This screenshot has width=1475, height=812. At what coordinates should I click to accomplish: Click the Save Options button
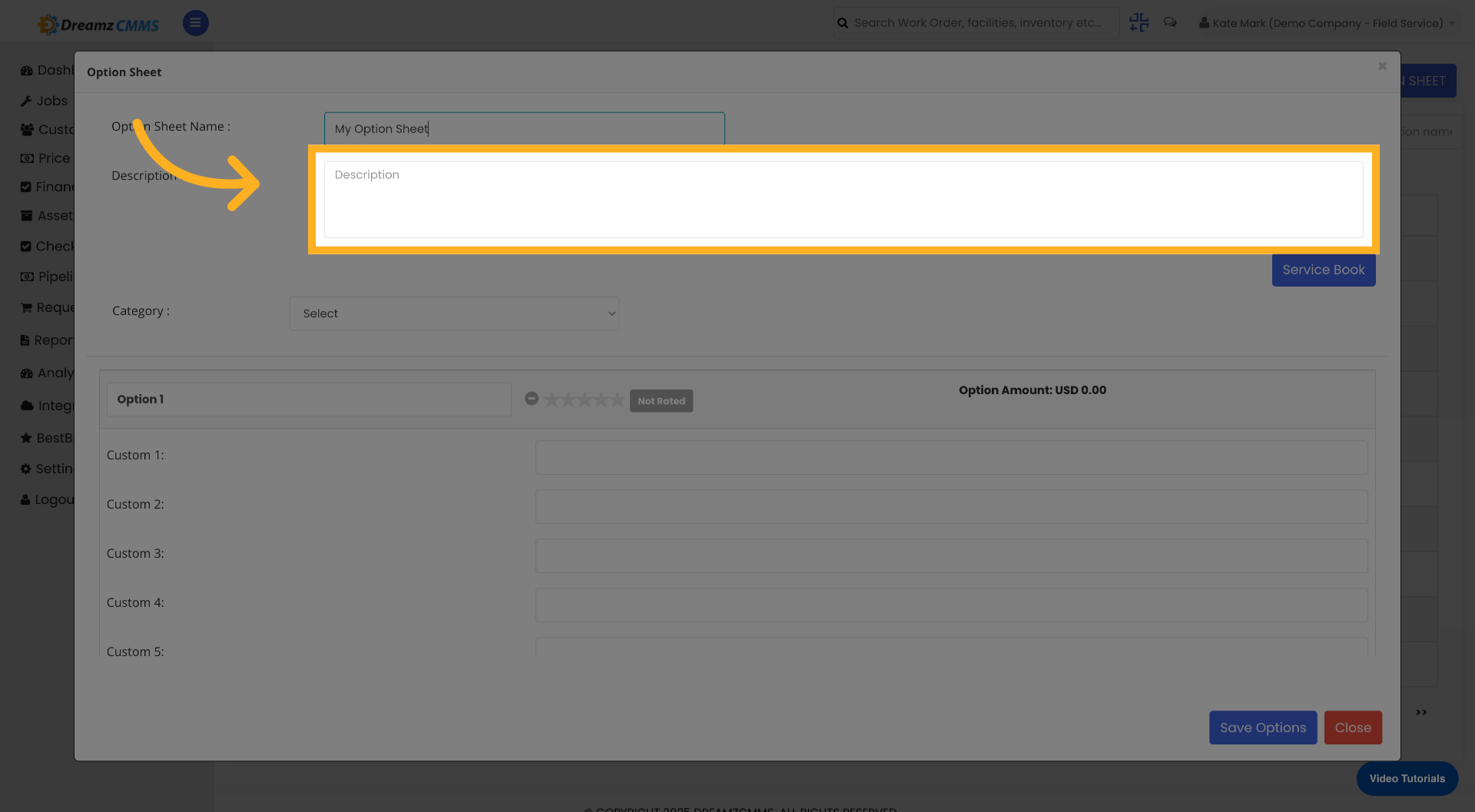pos(1262,727)
